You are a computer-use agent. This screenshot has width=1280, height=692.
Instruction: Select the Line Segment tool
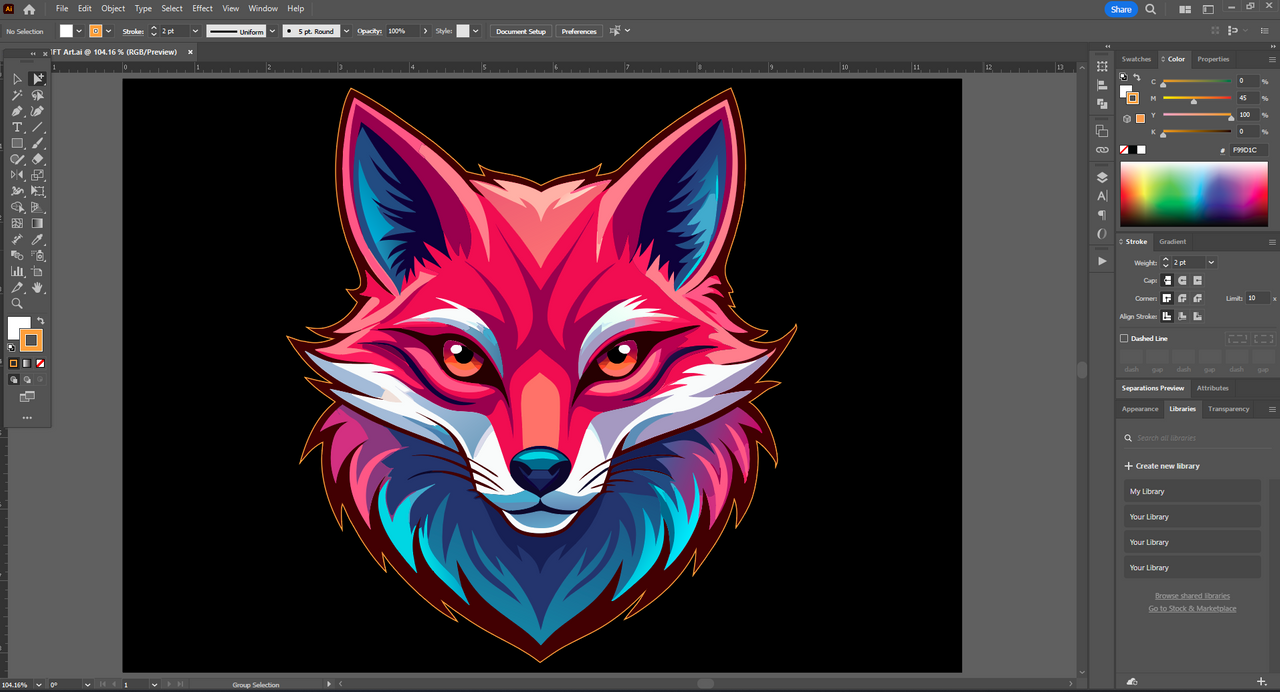[x=38, y=127]
